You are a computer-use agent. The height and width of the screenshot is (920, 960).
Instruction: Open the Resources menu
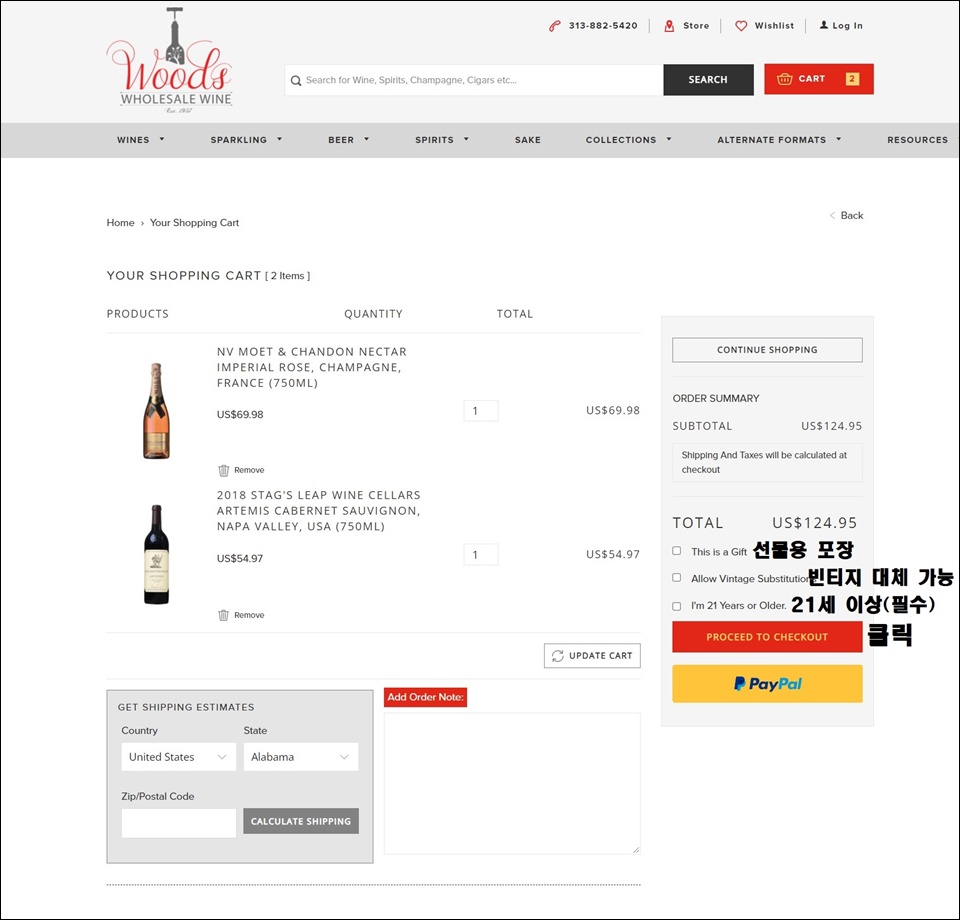(918, 140)
